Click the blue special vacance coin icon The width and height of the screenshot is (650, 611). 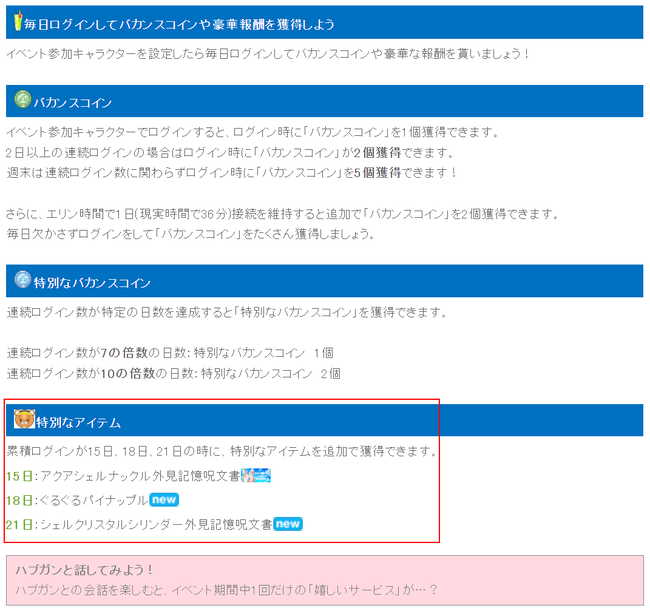[x=22, y=279]
